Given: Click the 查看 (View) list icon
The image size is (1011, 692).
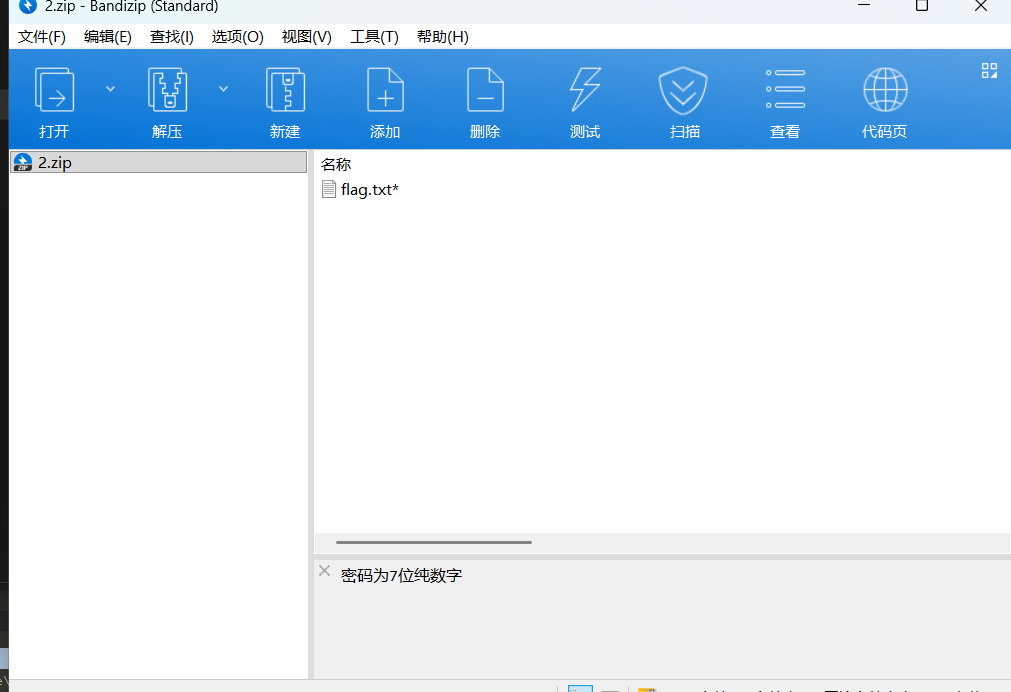Looking at the screenshot, I should pyautogui.click(x=785, y=90).
